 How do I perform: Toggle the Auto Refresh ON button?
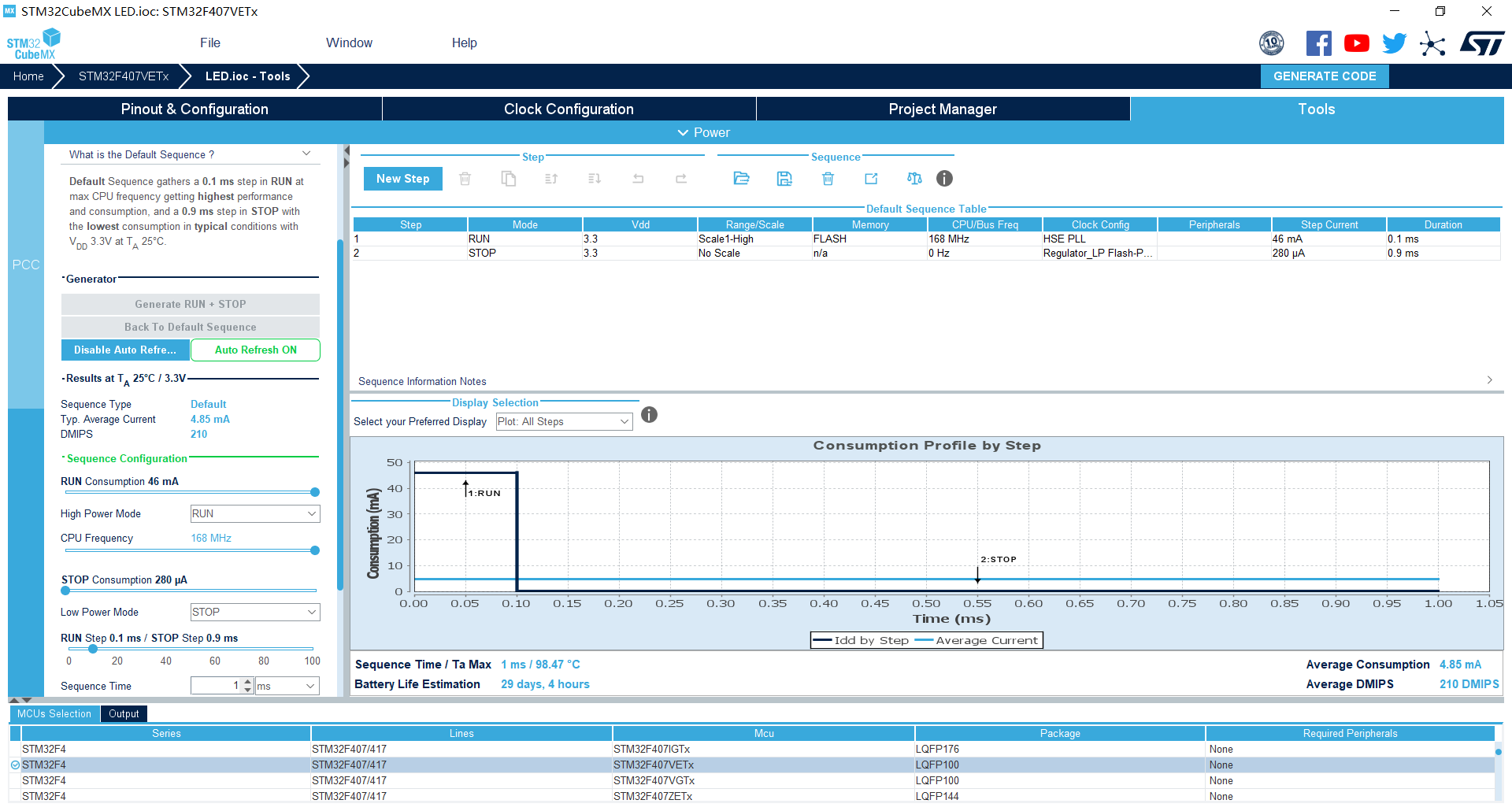coord(256,350)
